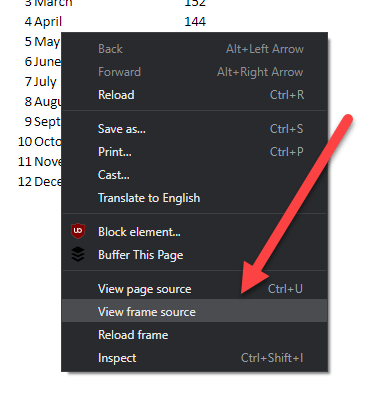
Task: Open the Print... option
Action: 194,152
